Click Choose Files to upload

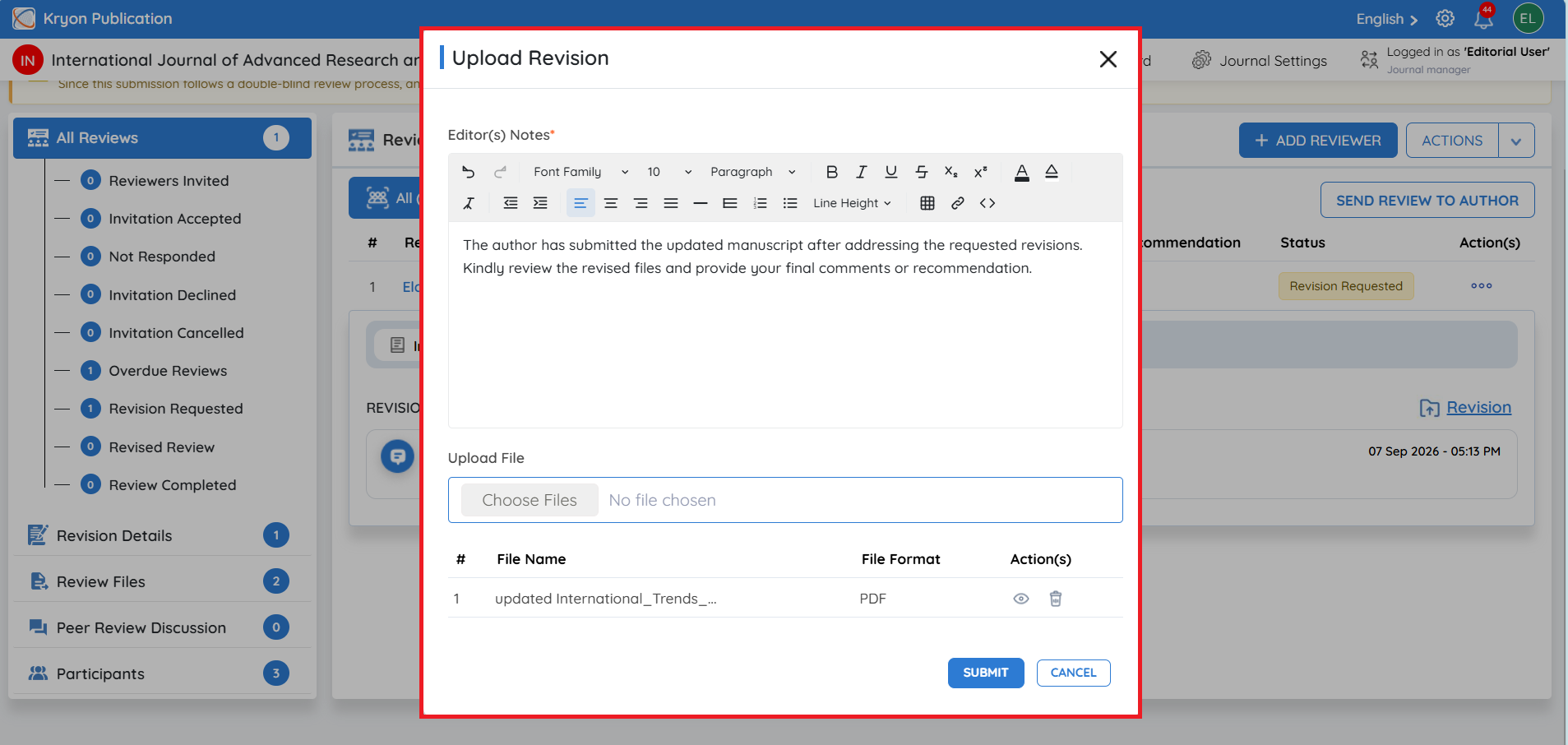pos(530,500)
